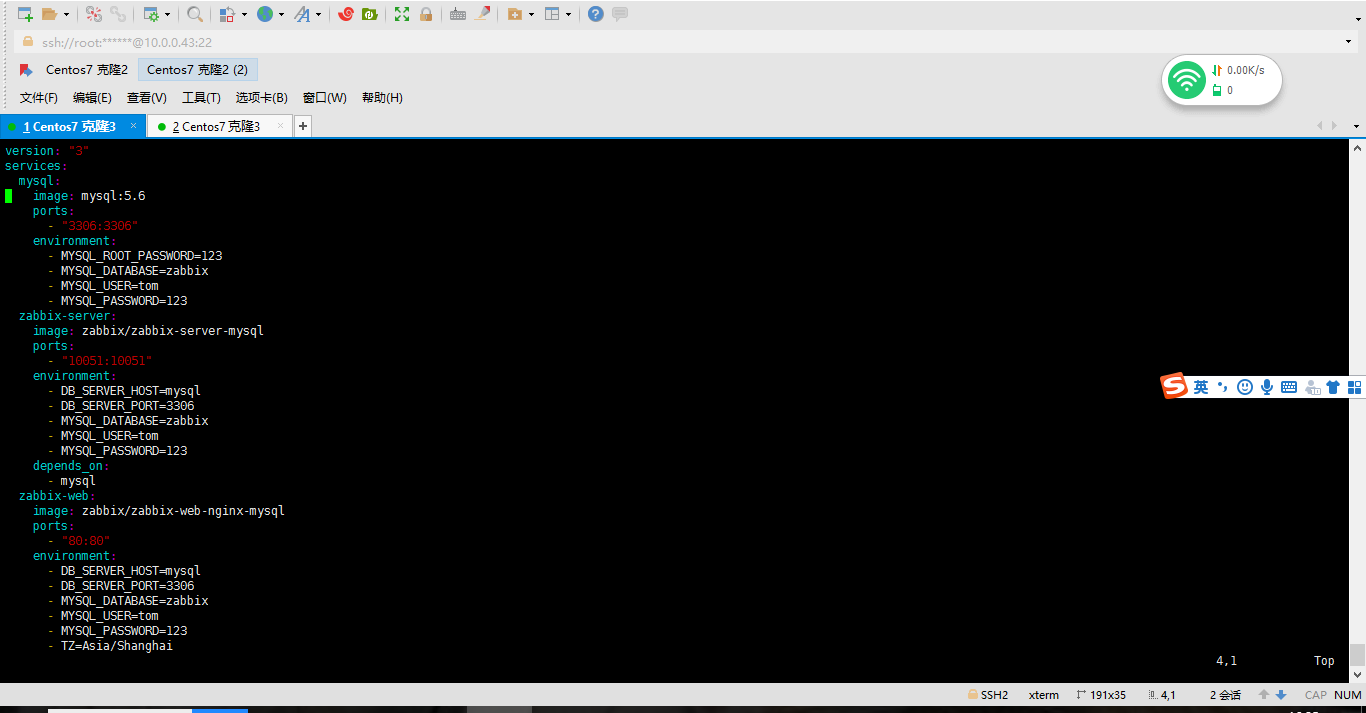Click the lock screen padlock icon

pos(426,14)
